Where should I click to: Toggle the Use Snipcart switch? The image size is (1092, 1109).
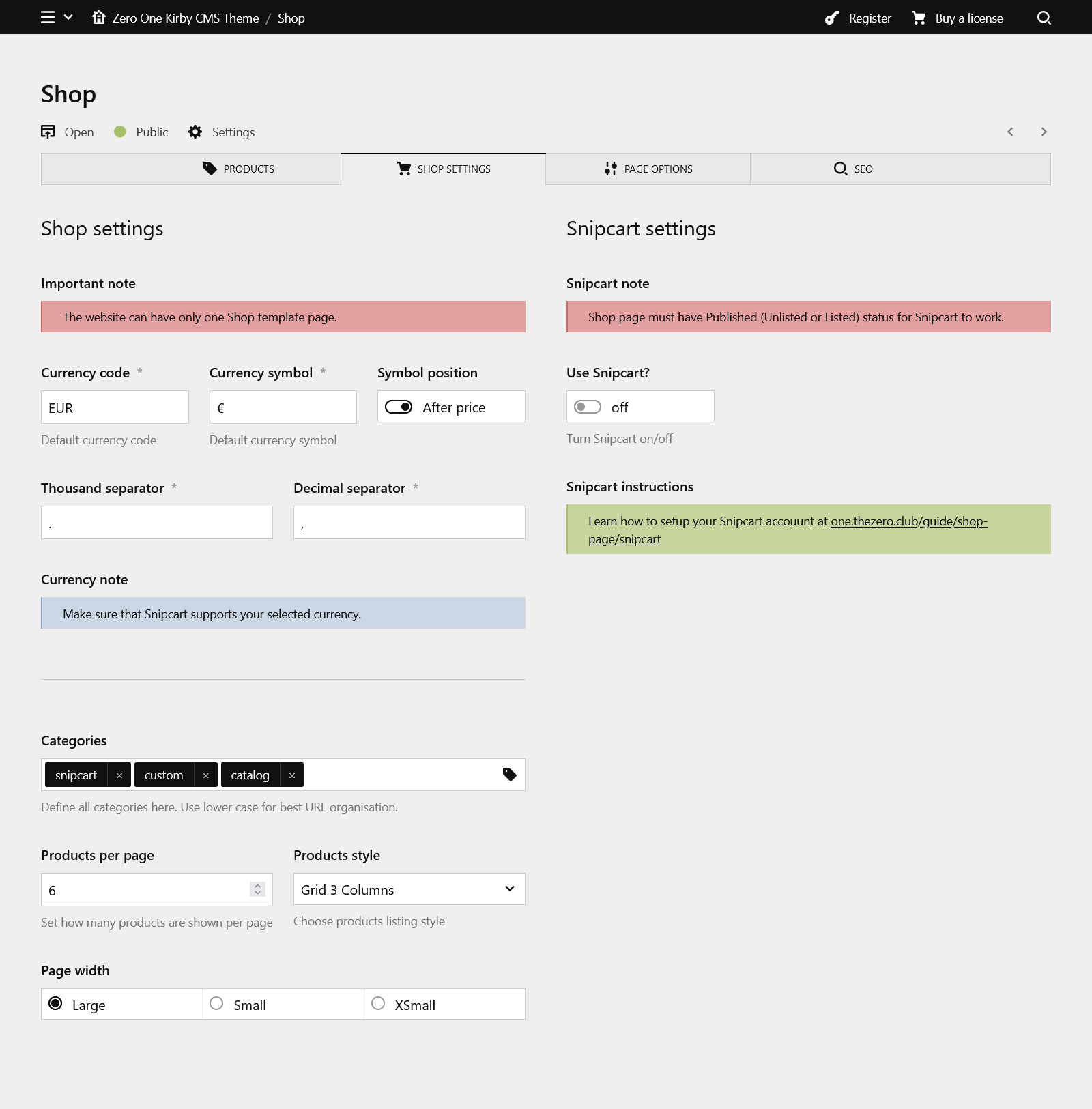click(x=588, y=407)
